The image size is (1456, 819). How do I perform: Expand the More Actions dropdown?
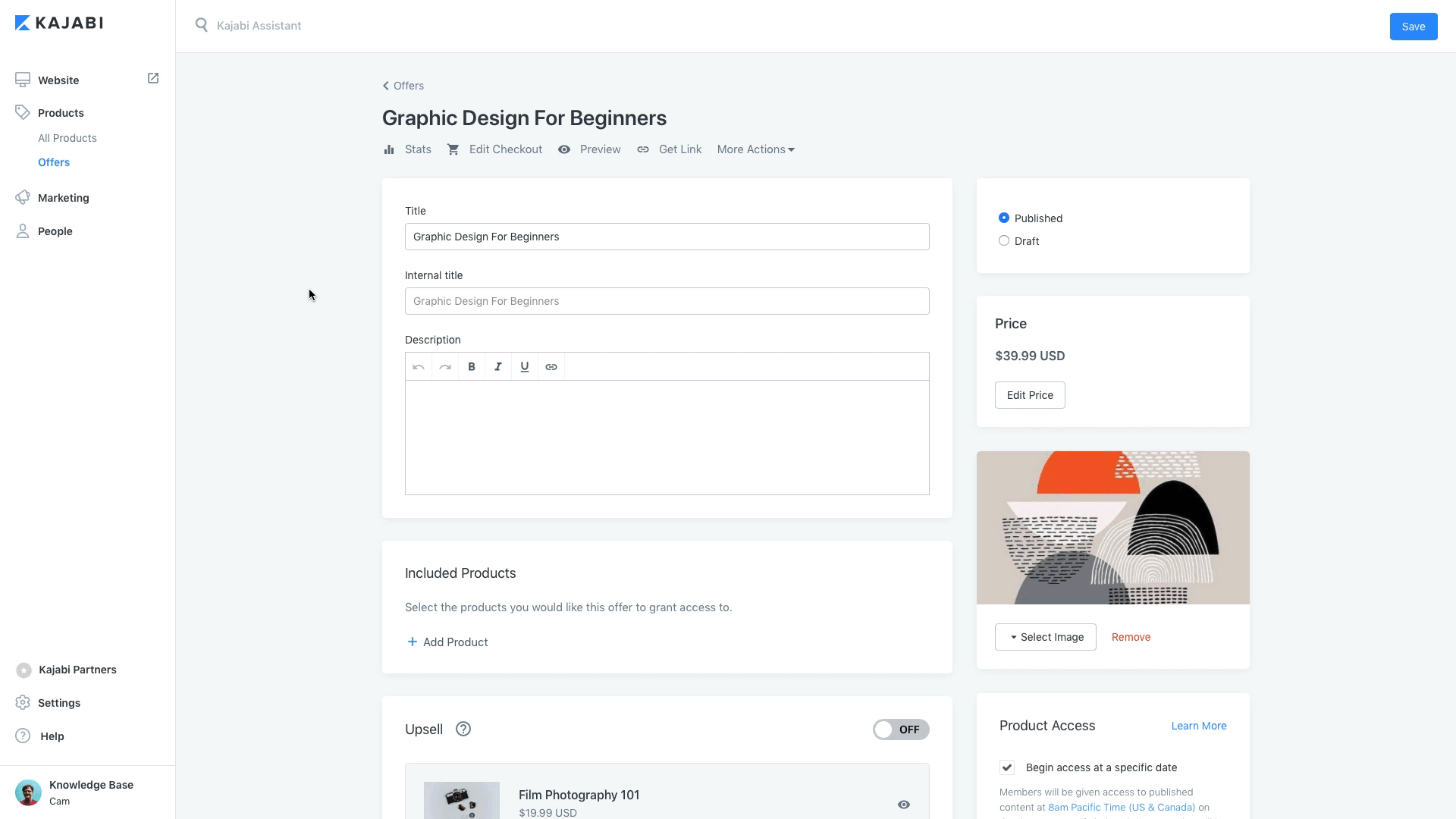coord(756,149)
